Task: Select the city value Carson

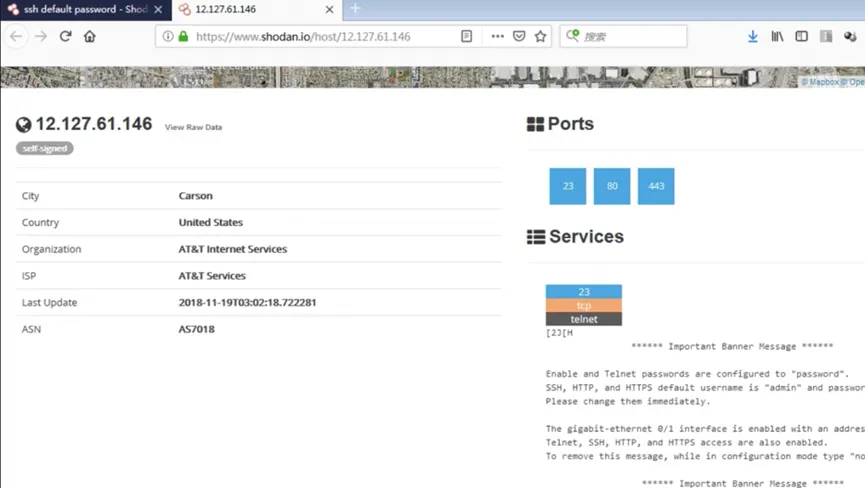Action: coord(195,196)
